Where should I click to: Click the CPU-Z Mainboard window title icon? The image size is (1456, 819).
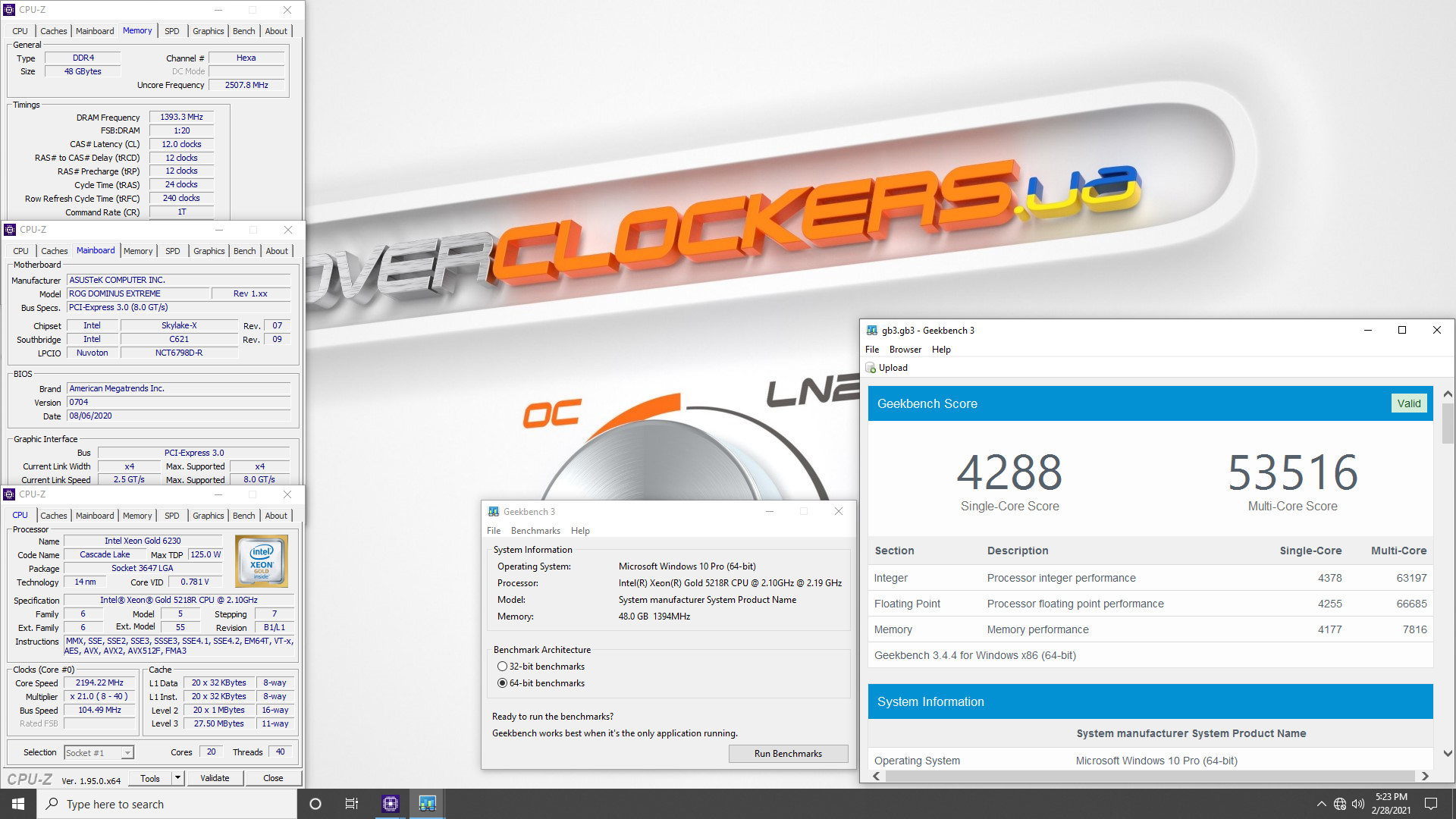tap(10, 230)
